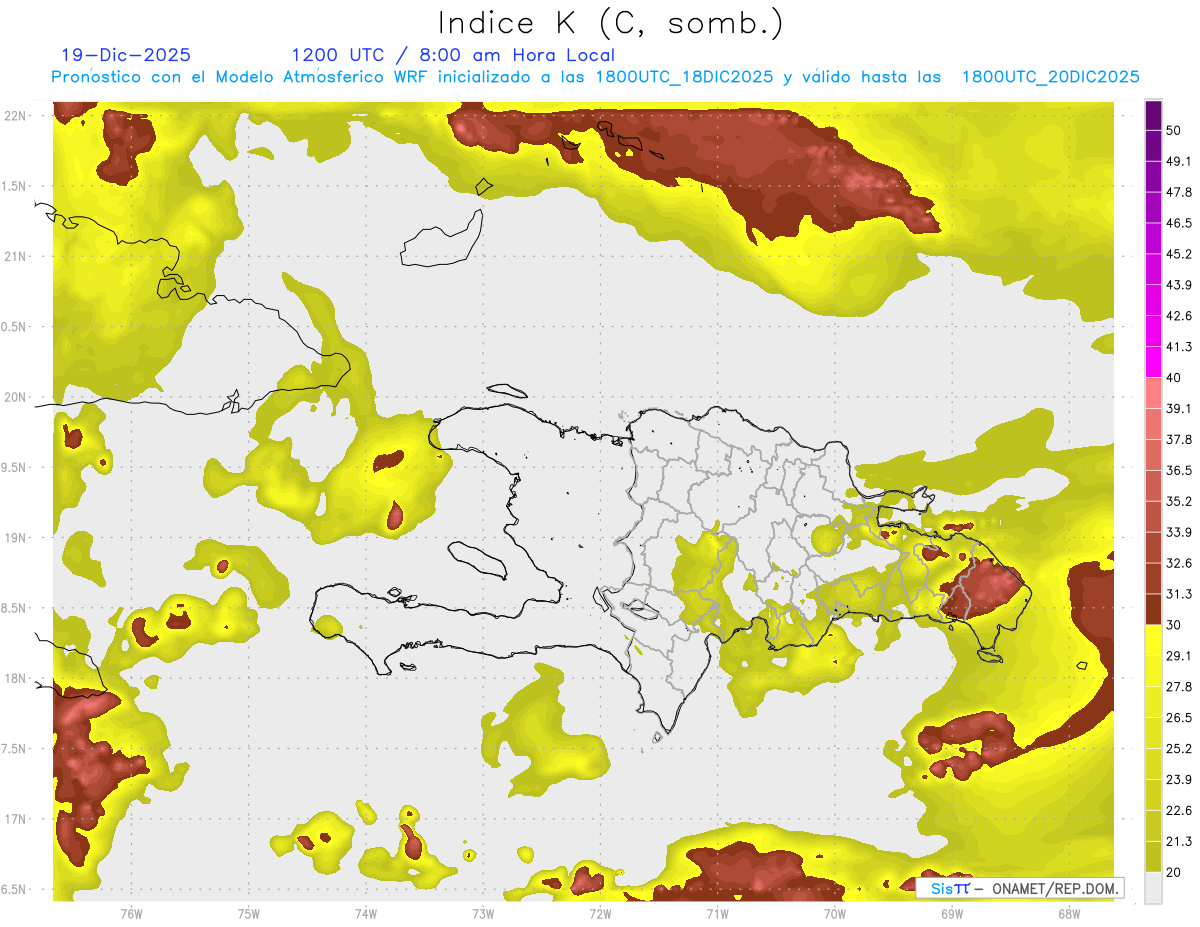Viewport: 1200px width, 927px height.
Task: Click the light gray legend swatch below 20
Action: 1153,888
